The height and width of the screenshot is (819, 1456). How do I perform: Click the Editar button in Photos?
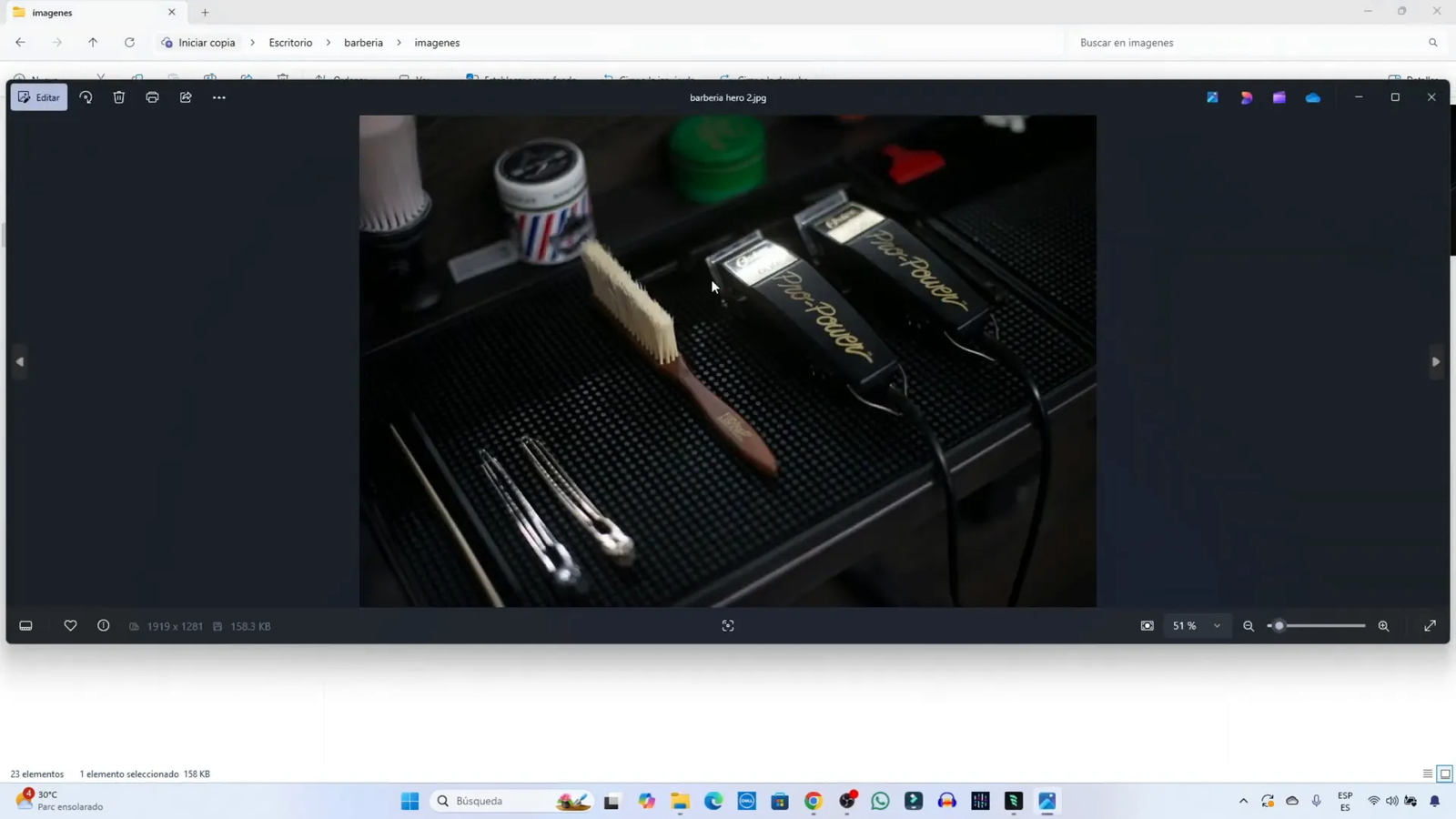click(39, 97)
